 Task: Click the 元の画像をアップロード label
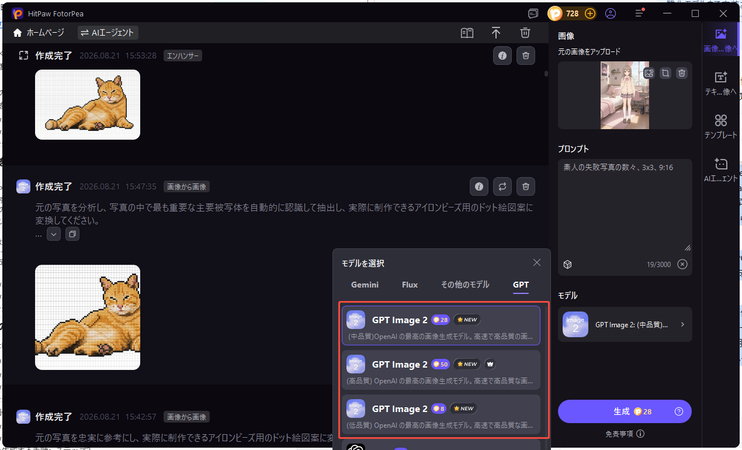589,52
